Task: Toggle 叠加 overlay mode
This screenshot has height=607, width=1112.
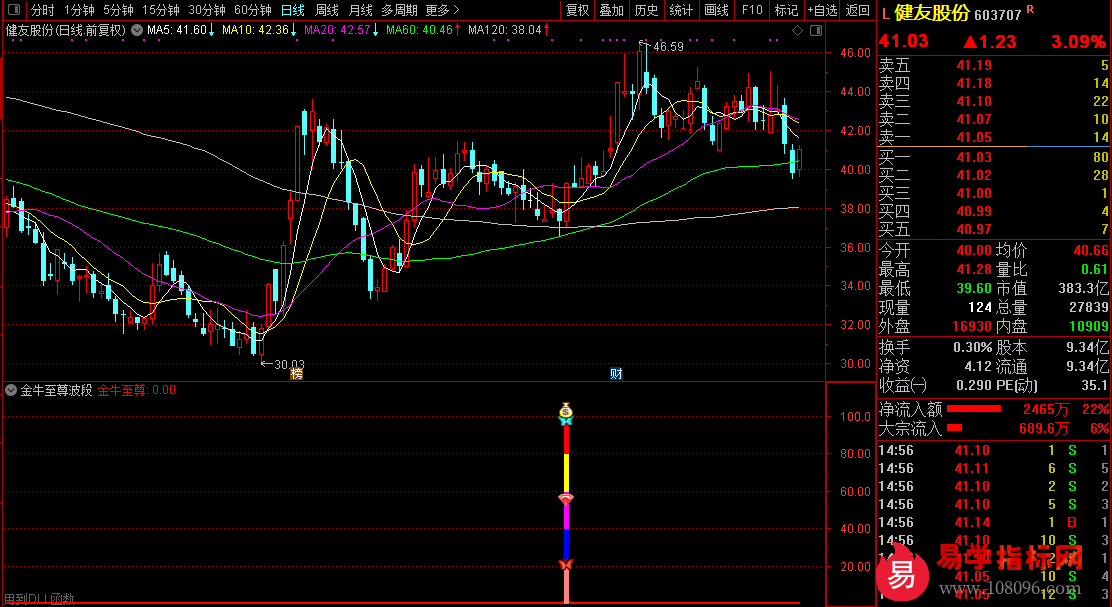Action: tap(611, 10)
